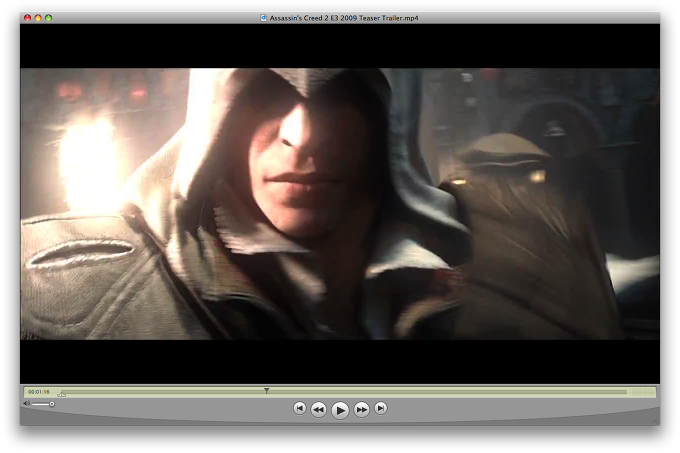The image size is (680, 453).
Task: Click the volume slider knob
Action: coord(52,404)
